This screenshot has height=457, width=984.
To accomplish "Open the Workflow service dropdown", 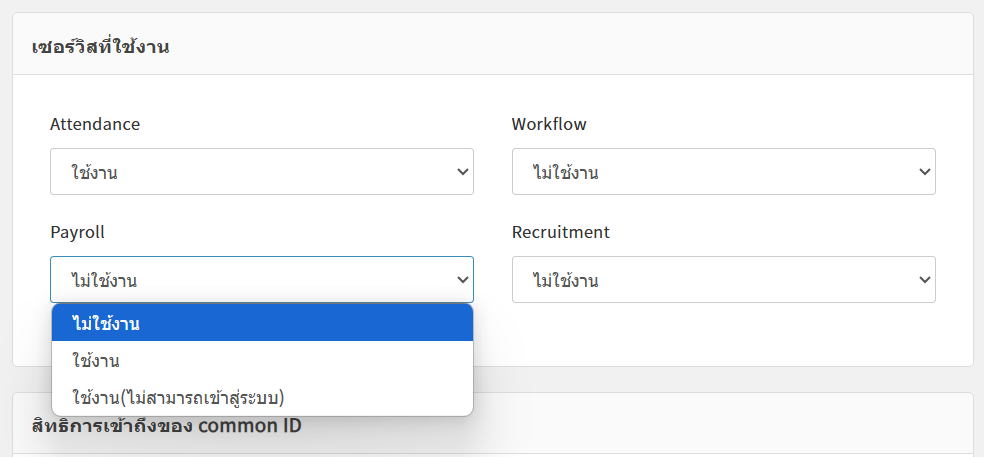I will [723, 172].
